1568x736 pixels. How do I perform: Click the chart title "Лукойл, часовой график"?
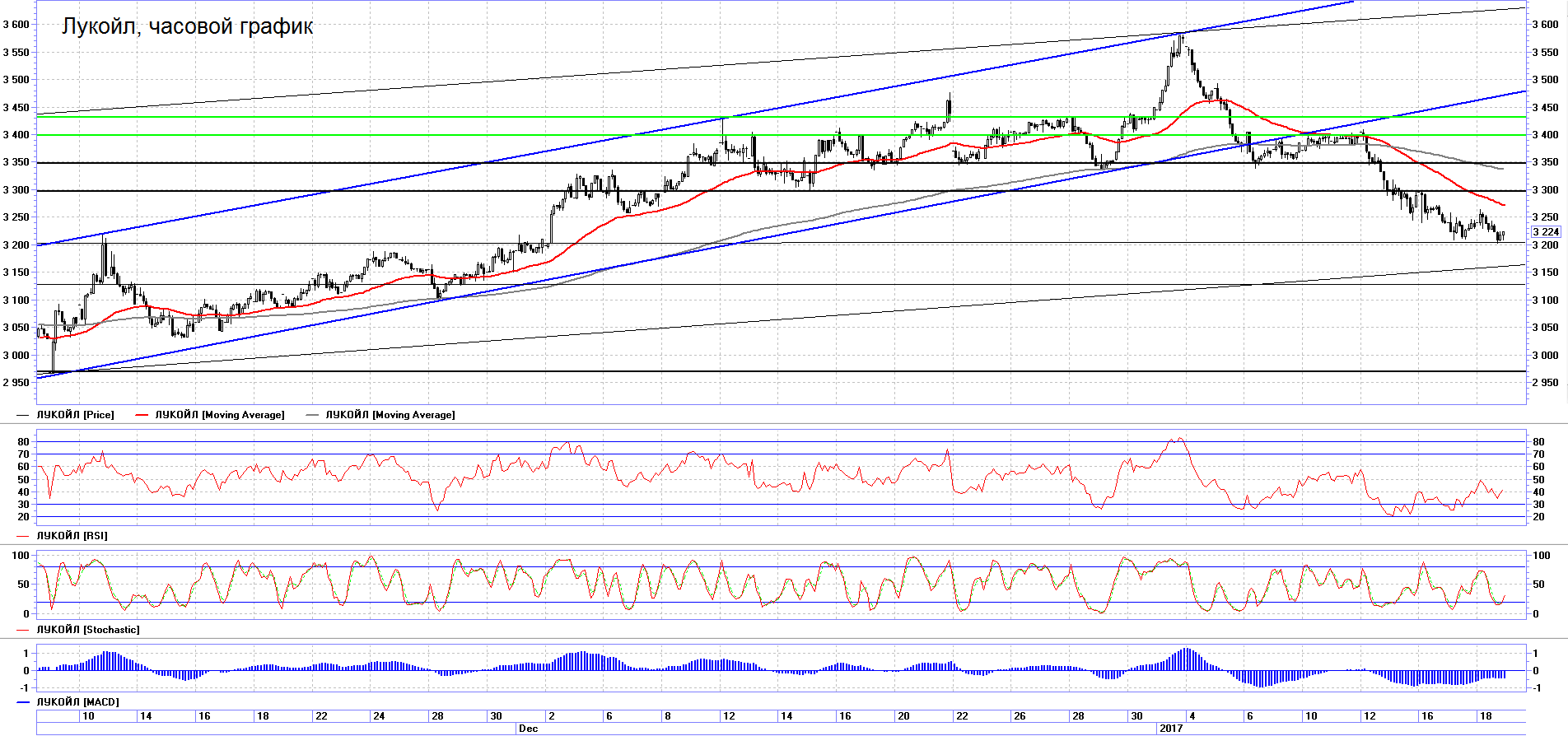[x=188, y=26]
